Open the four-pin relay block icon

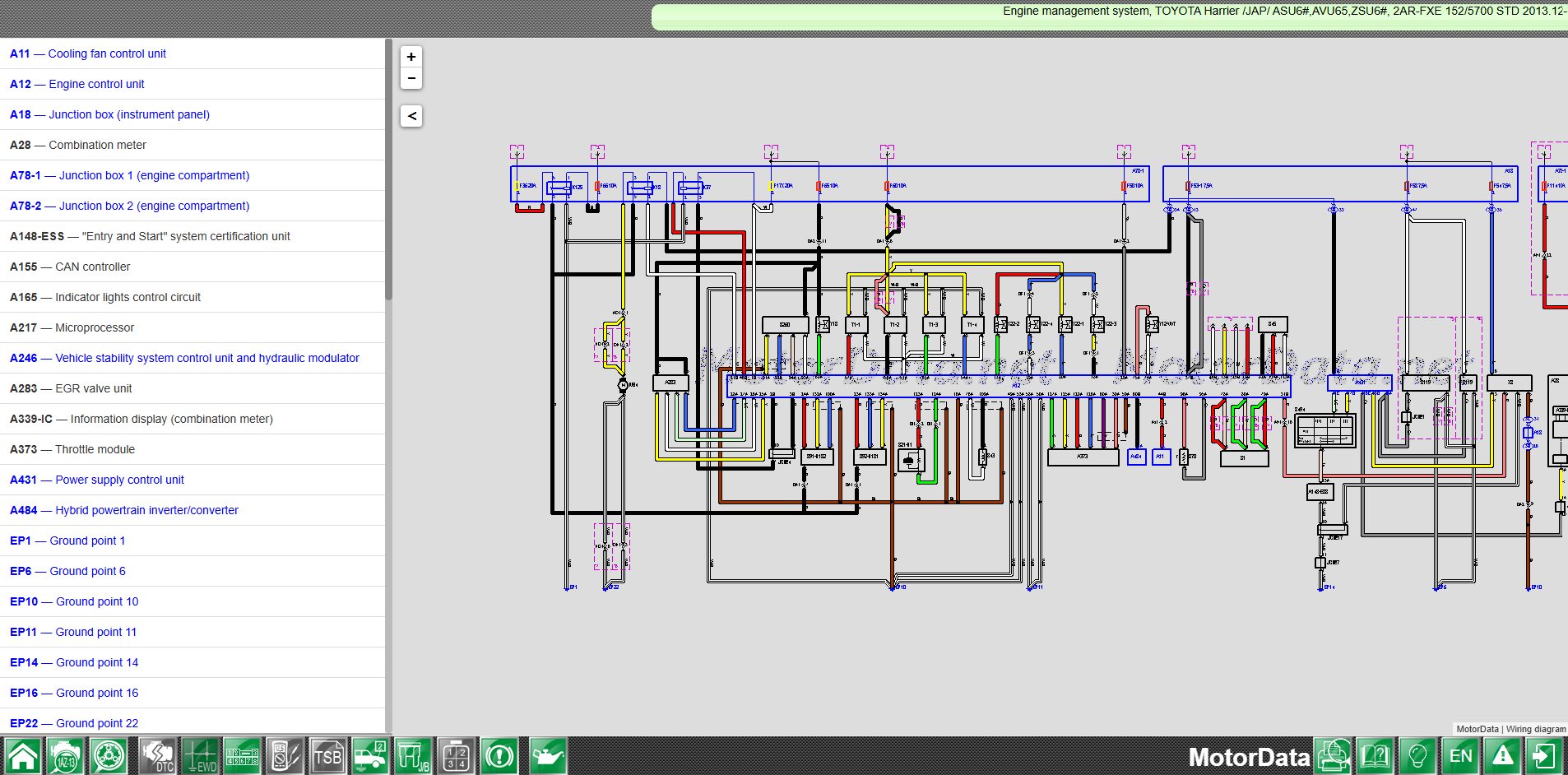click(456, 756)
